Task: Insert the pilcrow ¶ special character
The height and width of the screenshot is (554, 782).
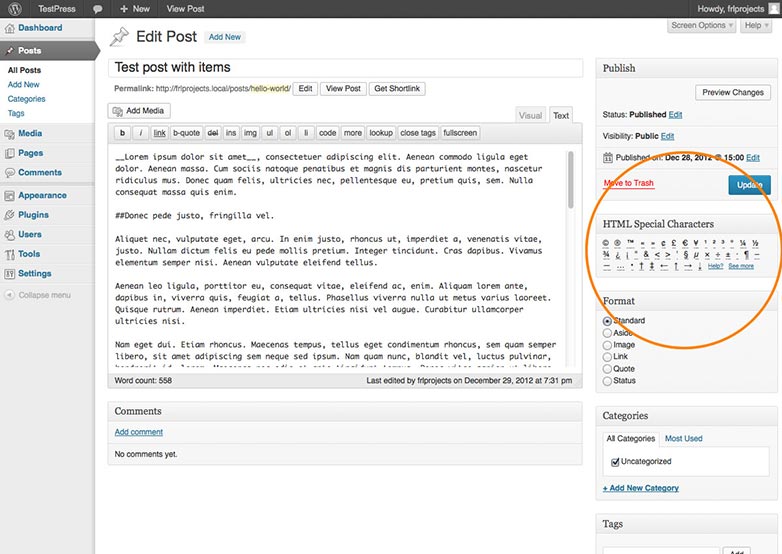Action: click(x=747, y=254)
